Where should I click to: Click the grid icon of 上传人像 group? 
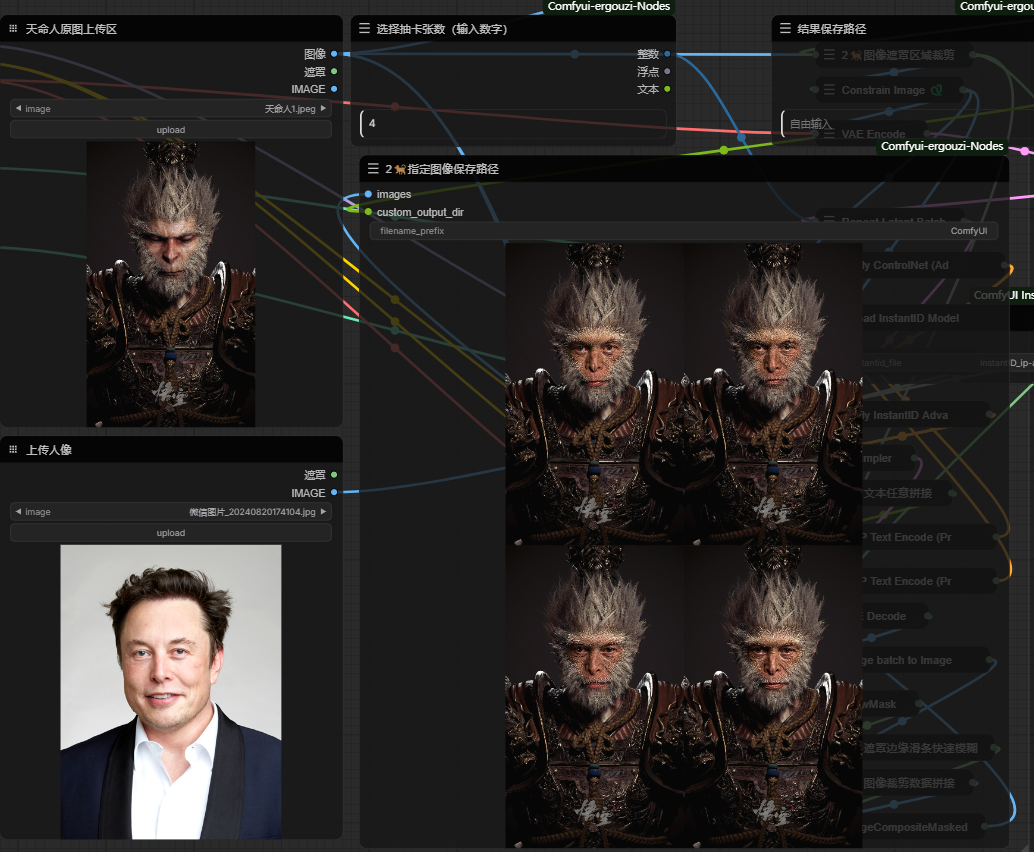[13, 449]
